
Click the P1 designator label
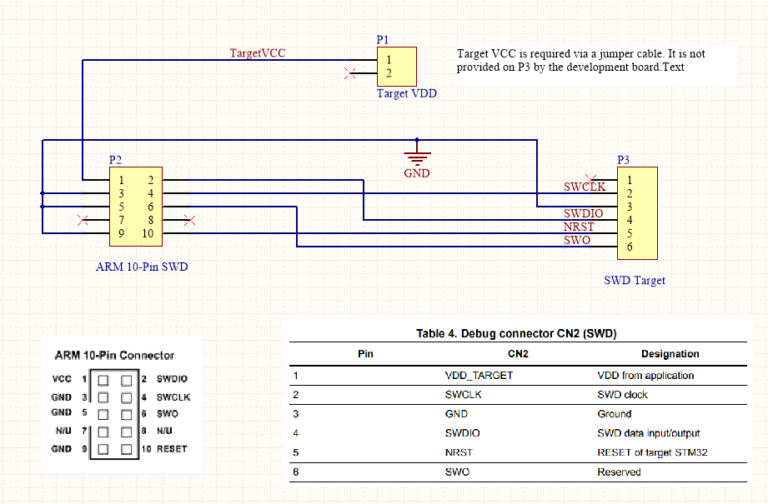[x=383, y=40]
